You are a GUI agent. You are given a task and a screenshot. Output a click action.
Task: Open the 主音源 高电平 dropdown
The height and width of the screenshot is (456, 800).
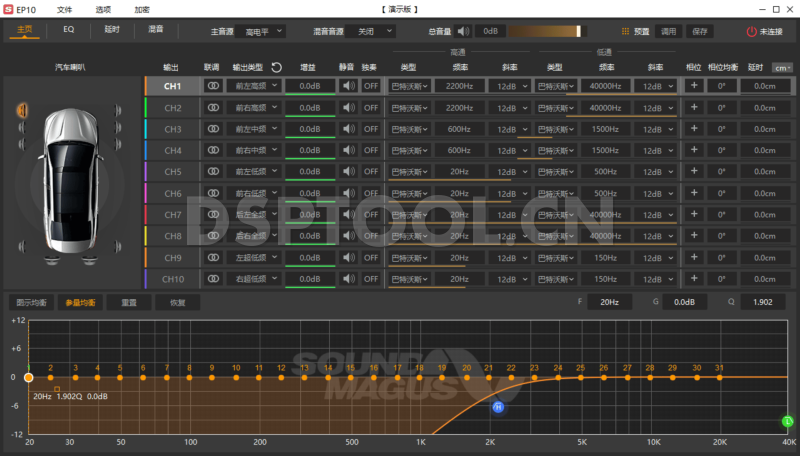(x=263, y=32)
